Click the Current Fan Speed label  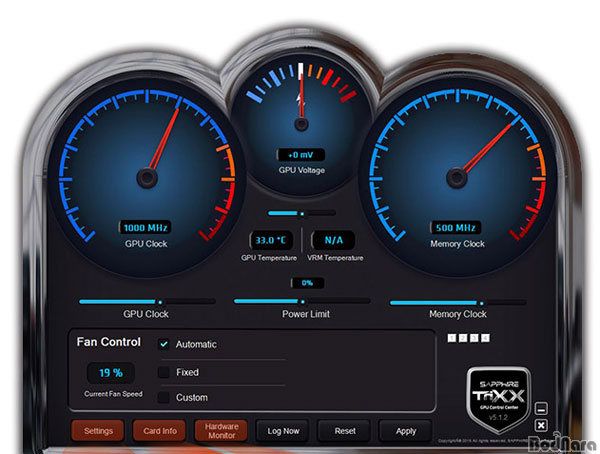click(113, 394)
